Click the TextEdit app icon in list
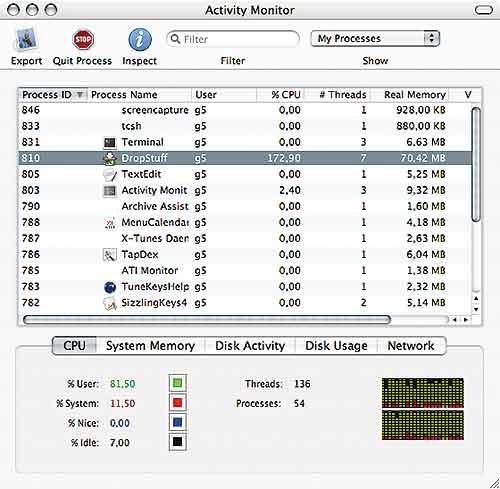The image size is (500, 489). point(110,175)
